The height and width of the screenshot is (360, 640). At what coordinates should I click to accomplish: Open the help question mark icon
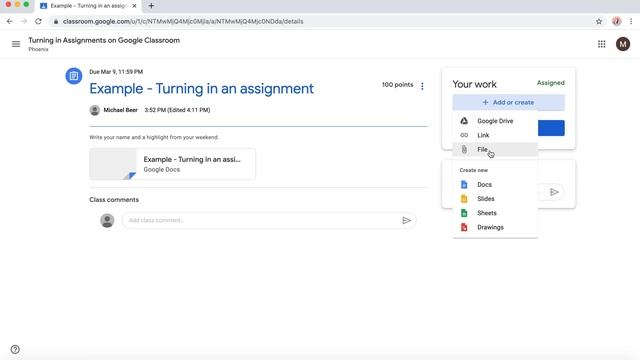click(15, 349)
